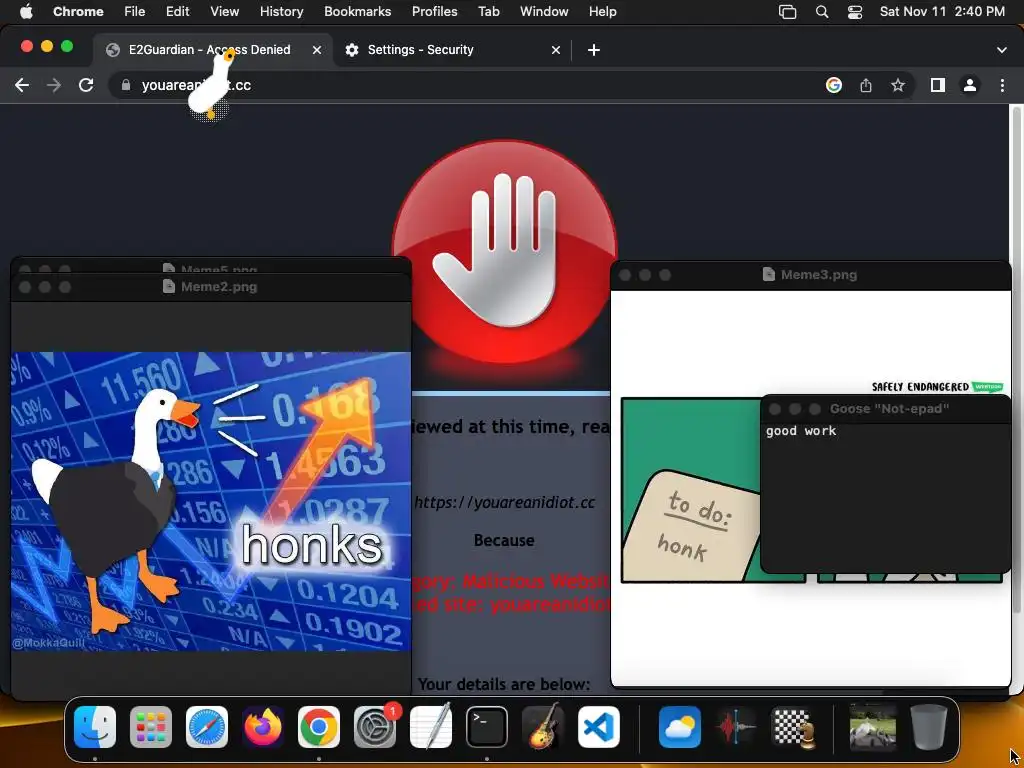Click the 'good work' text in Not-epad
Viewport: 1024px width, 768px height.
click(x=801, y=431)
